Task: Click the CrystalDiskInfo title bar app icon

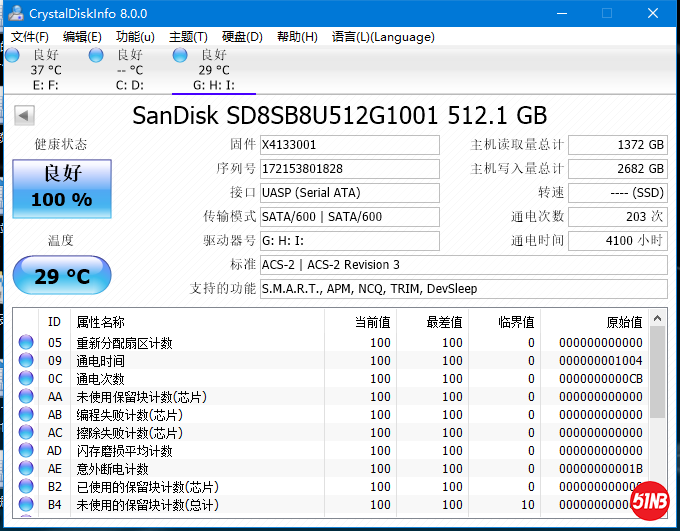Action: point(15,13)
